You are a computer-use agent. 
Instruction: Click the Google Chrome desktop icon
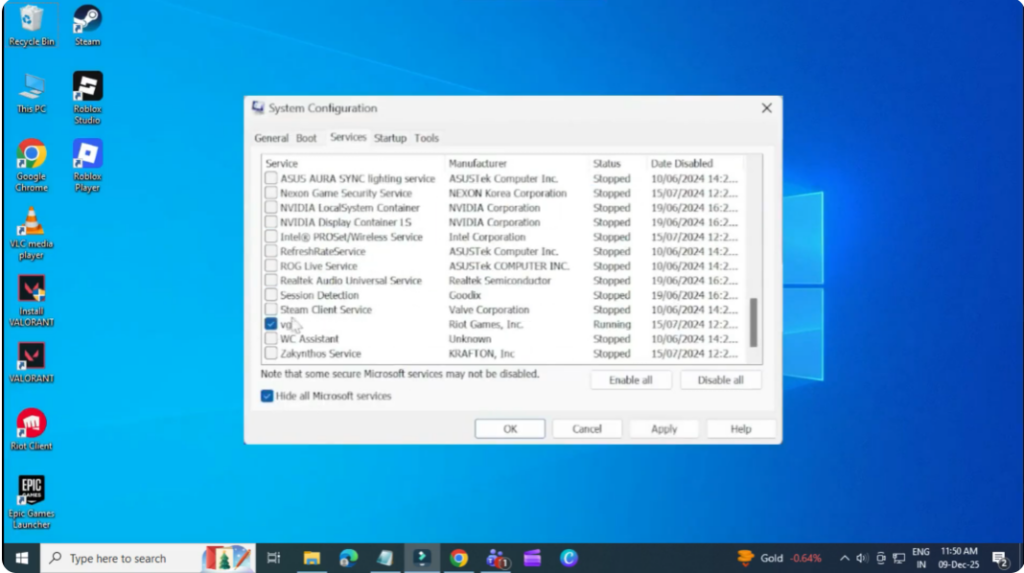coord(31,154)
